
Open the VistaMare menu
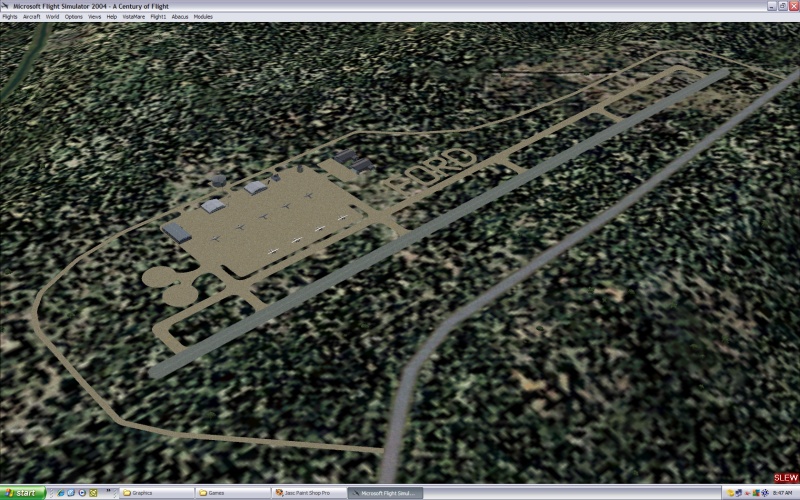(134, 17)
